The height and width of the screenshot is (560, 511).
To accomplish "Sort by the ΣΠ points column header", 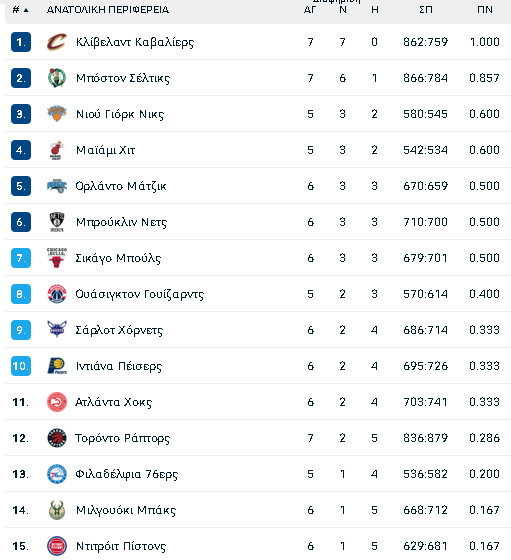I will click(x=426, y=10).
